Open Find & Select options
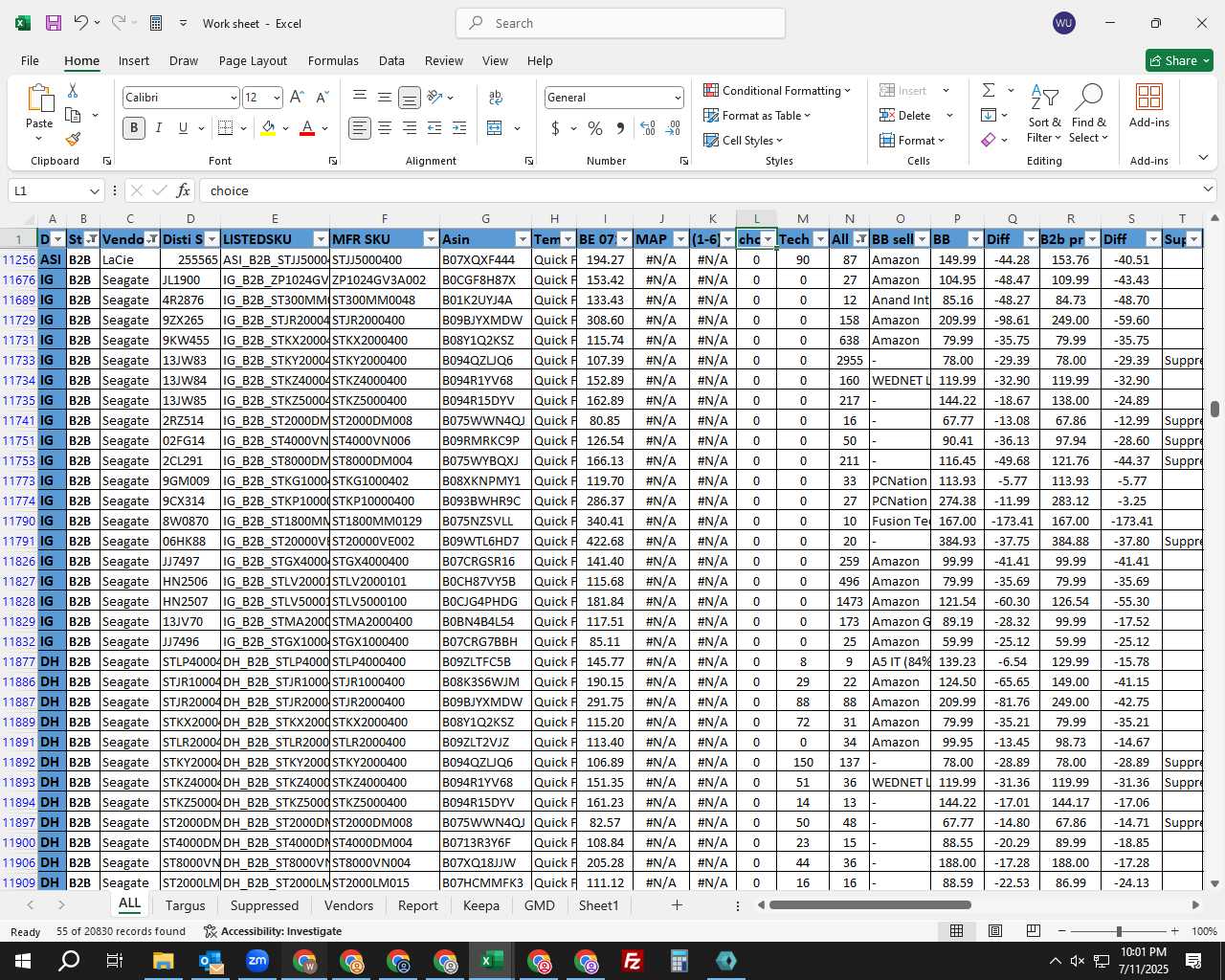Screen dimensions: 1225x980 1089,113
